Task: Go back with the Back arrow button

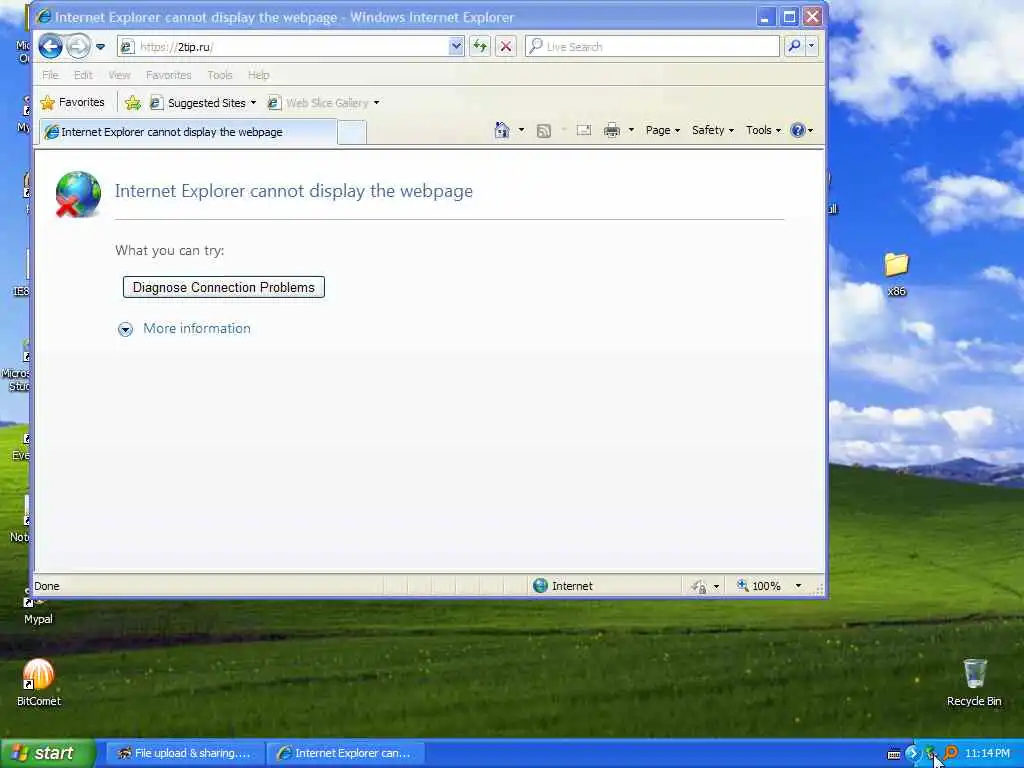Action: pyautogui.click(x=50, y=46)
